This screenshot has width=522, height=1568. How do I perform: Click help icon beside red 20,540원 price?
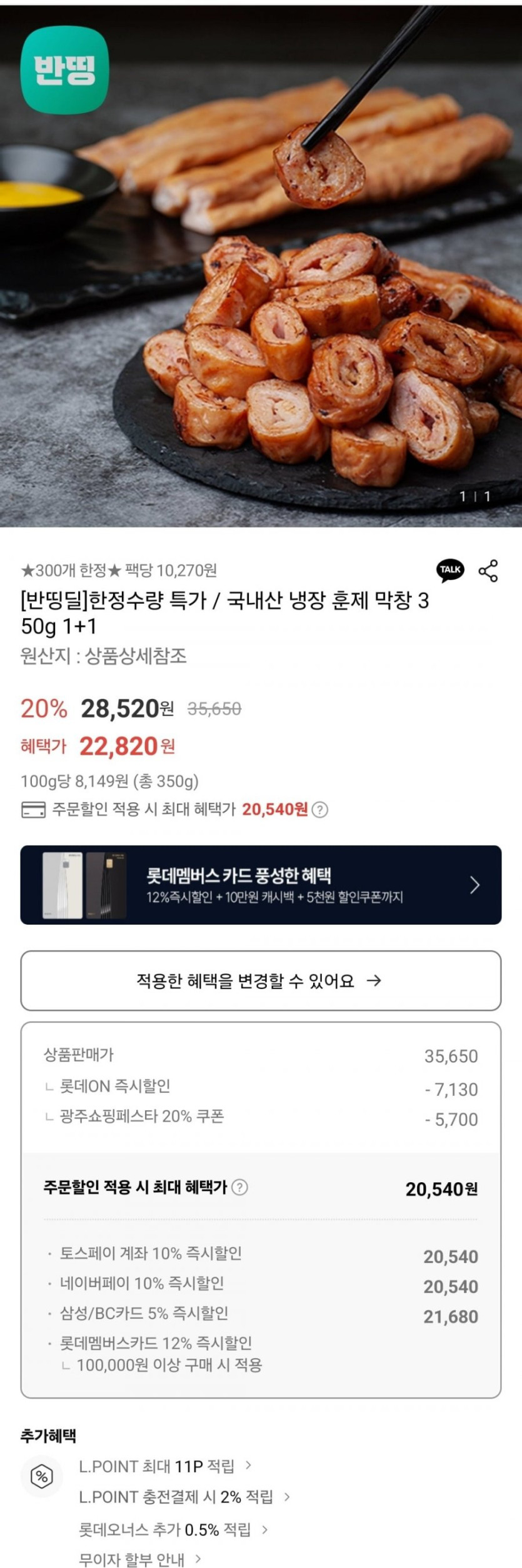pyautogui.click(x=319, y=810)
